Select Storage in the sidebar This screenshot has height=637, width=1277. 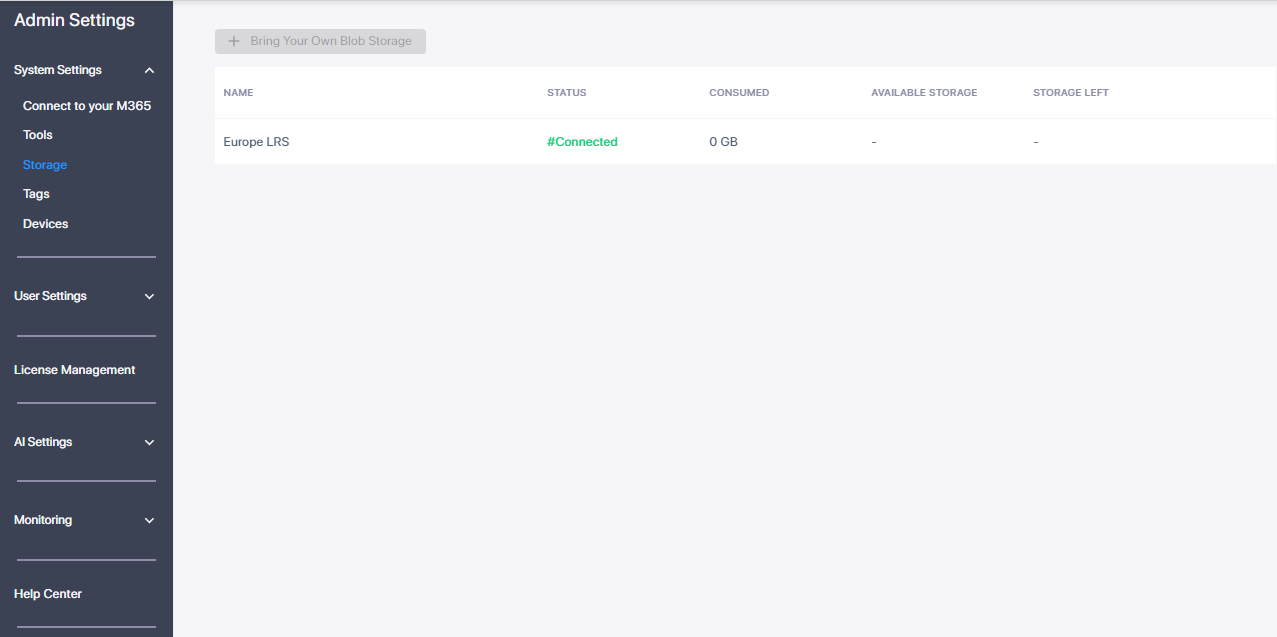(x=45, y=165)
